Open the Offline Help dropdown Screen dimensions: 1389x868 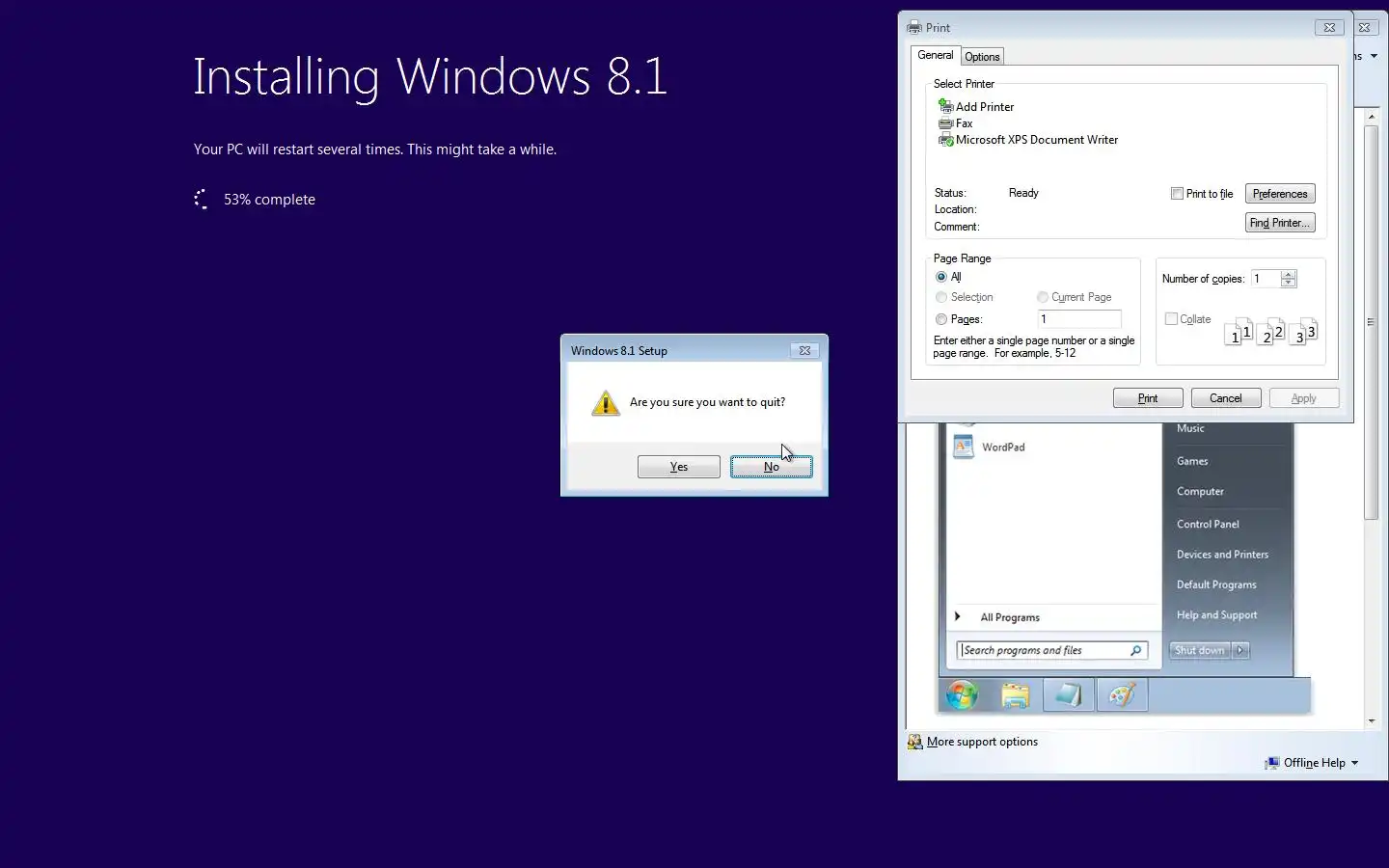(1354, 763)
